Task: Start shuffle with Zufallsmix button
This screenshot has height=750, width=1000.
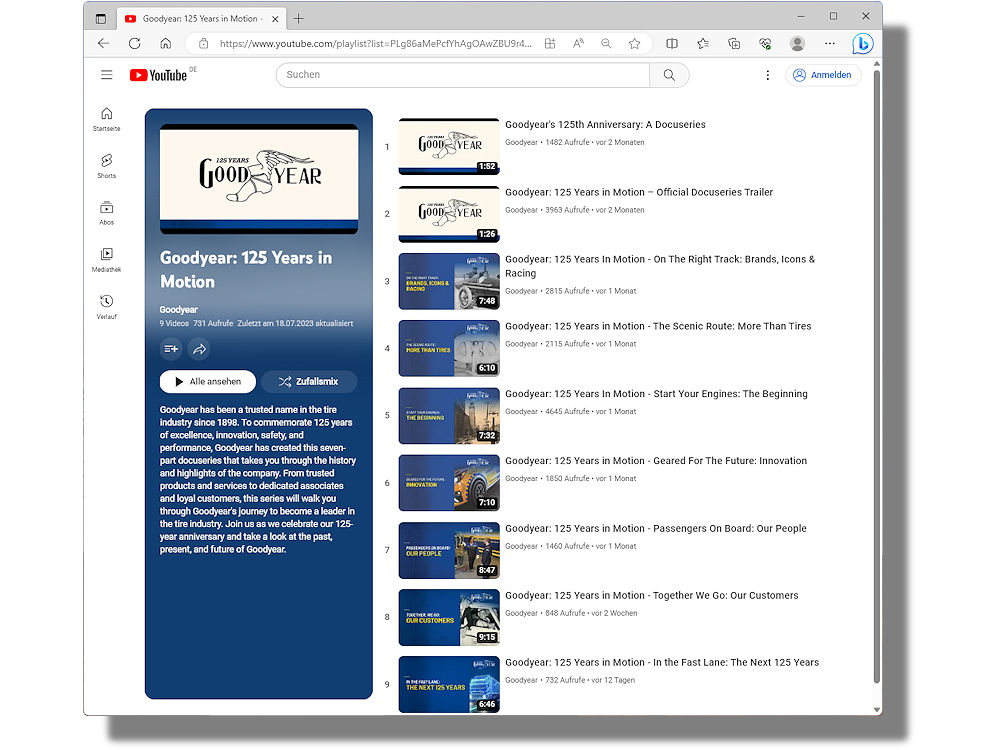Action: 309,381
